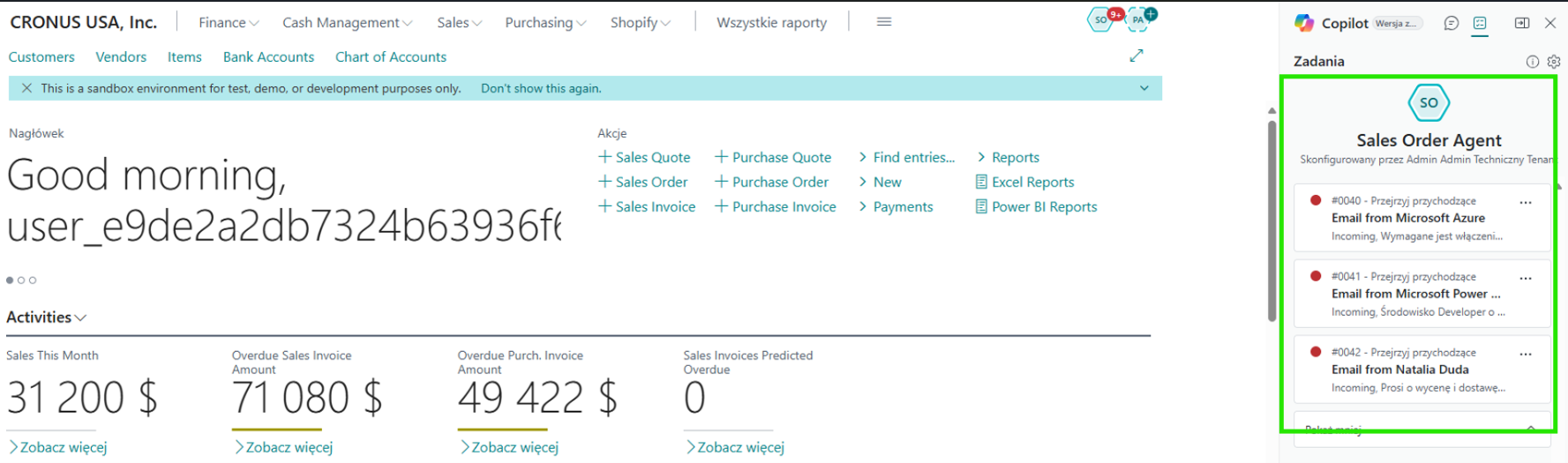Screen dimensions: 1568x463
Task: Expand the Payments action group
Action: click(896, 206)
